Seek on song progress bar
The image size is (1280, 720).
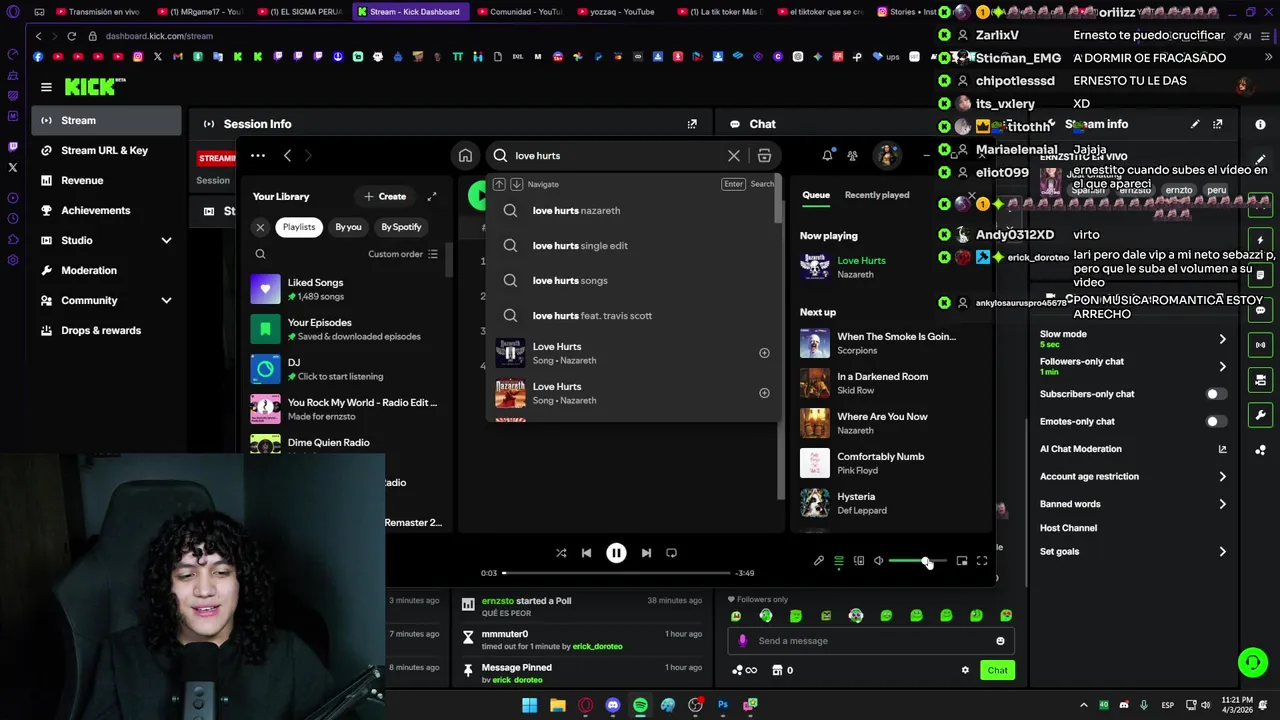(616, 573)
